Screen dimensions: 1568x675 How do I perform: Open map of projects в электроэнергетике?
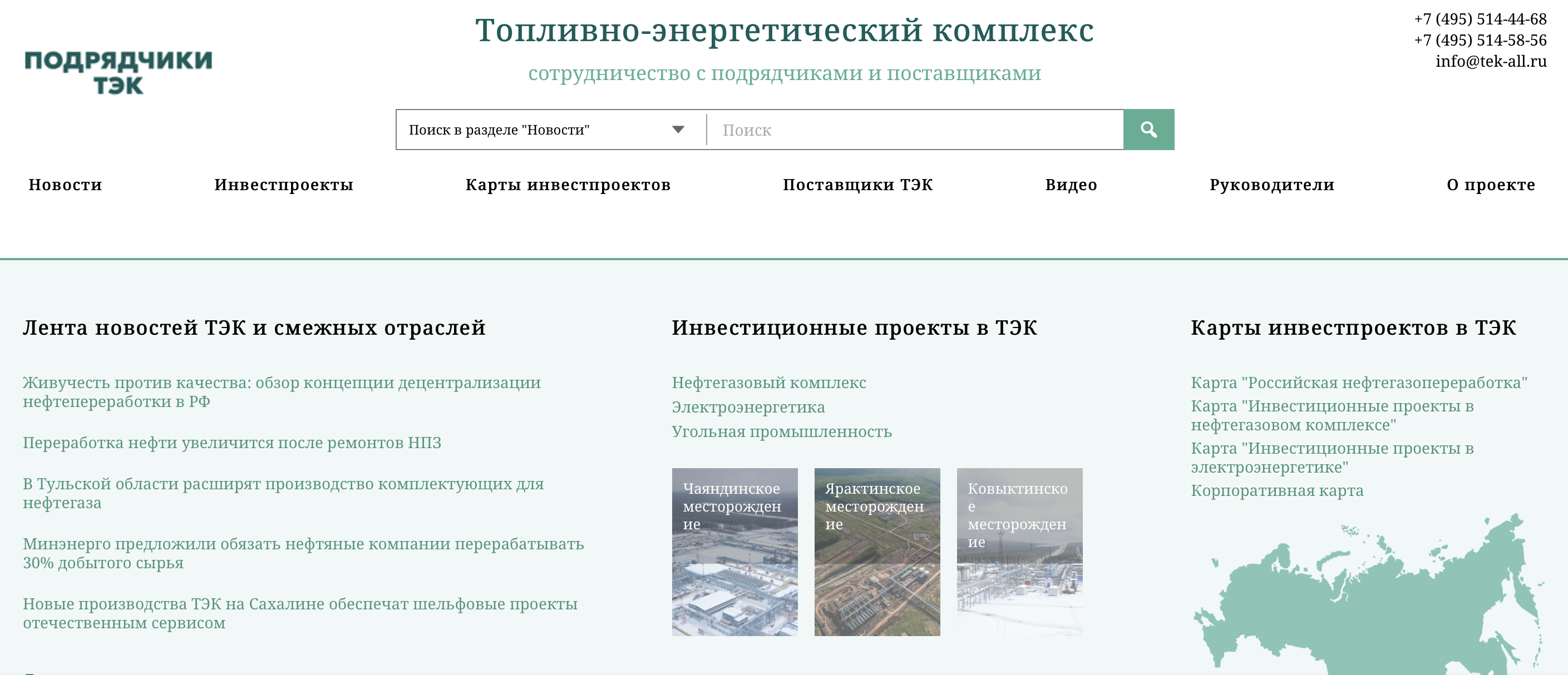pos(1332,457)
